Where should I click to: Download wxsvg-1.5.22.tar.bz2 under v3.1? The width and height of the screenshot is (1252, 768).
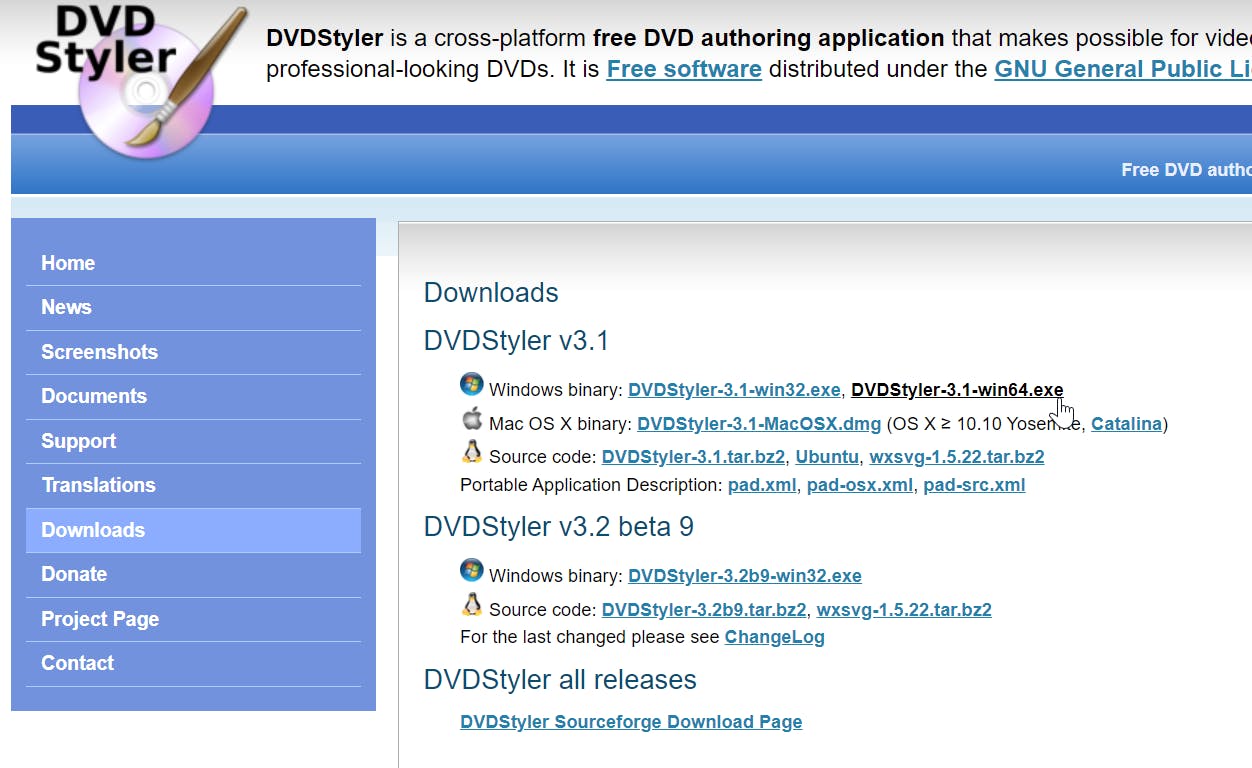pyautogui.click(x=957, y=457)
